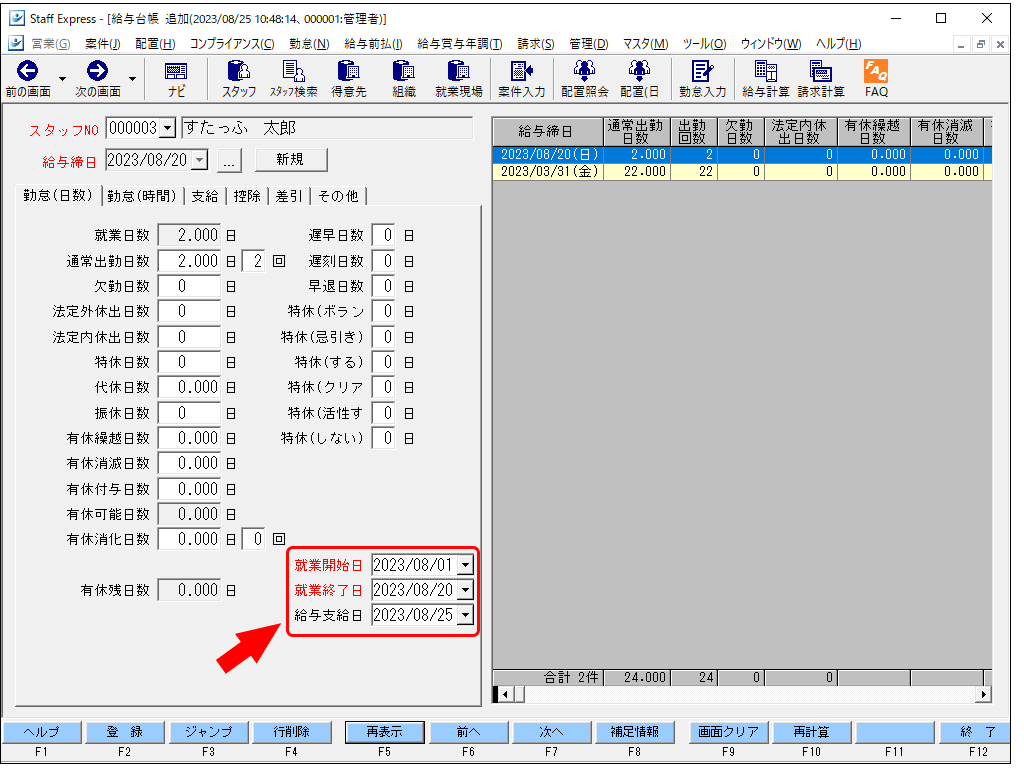Screen dimensions: 1024x768
Task: Click the 有休繰越日数 column header
Action: click(874, 132)
